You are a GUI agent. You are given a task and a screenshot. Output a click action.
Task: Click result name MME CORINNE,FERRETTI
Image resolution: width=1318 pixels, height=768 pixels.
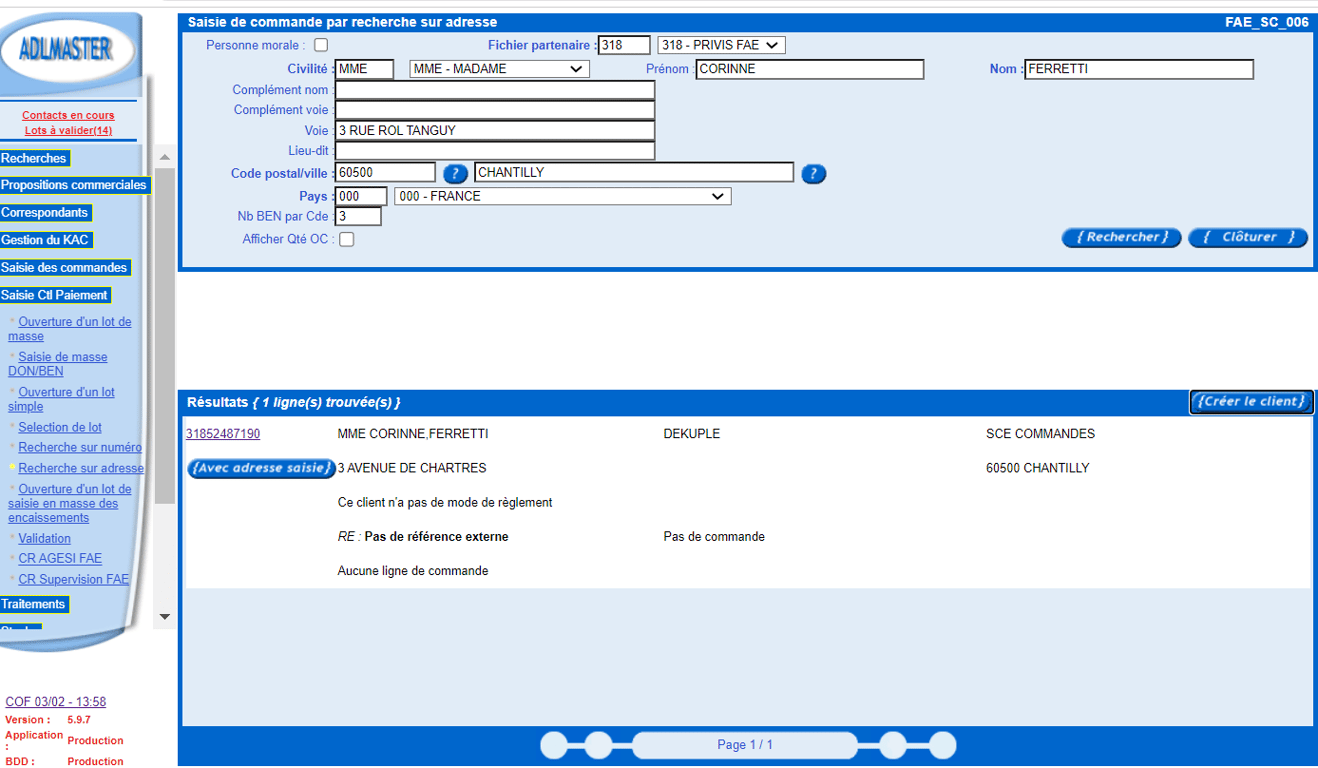pyautogui.click(x=413, y=434)
